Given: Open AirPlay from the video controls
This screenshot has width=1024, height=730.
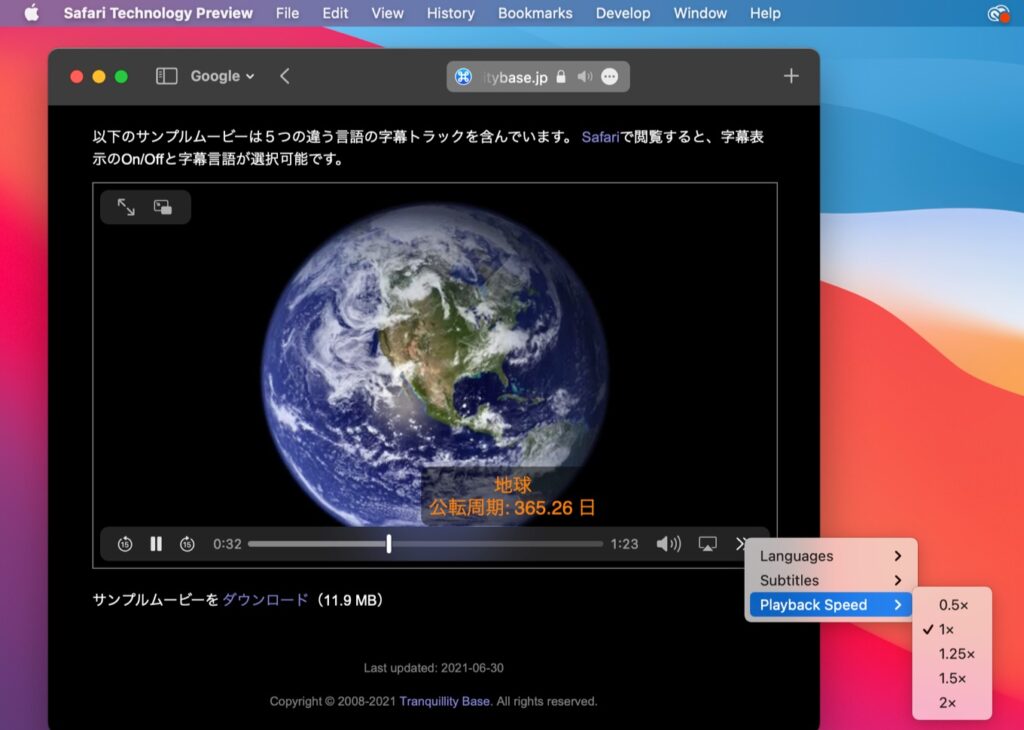Looking at the screenshot, I should pyautogui.click(x=709, y=544).
